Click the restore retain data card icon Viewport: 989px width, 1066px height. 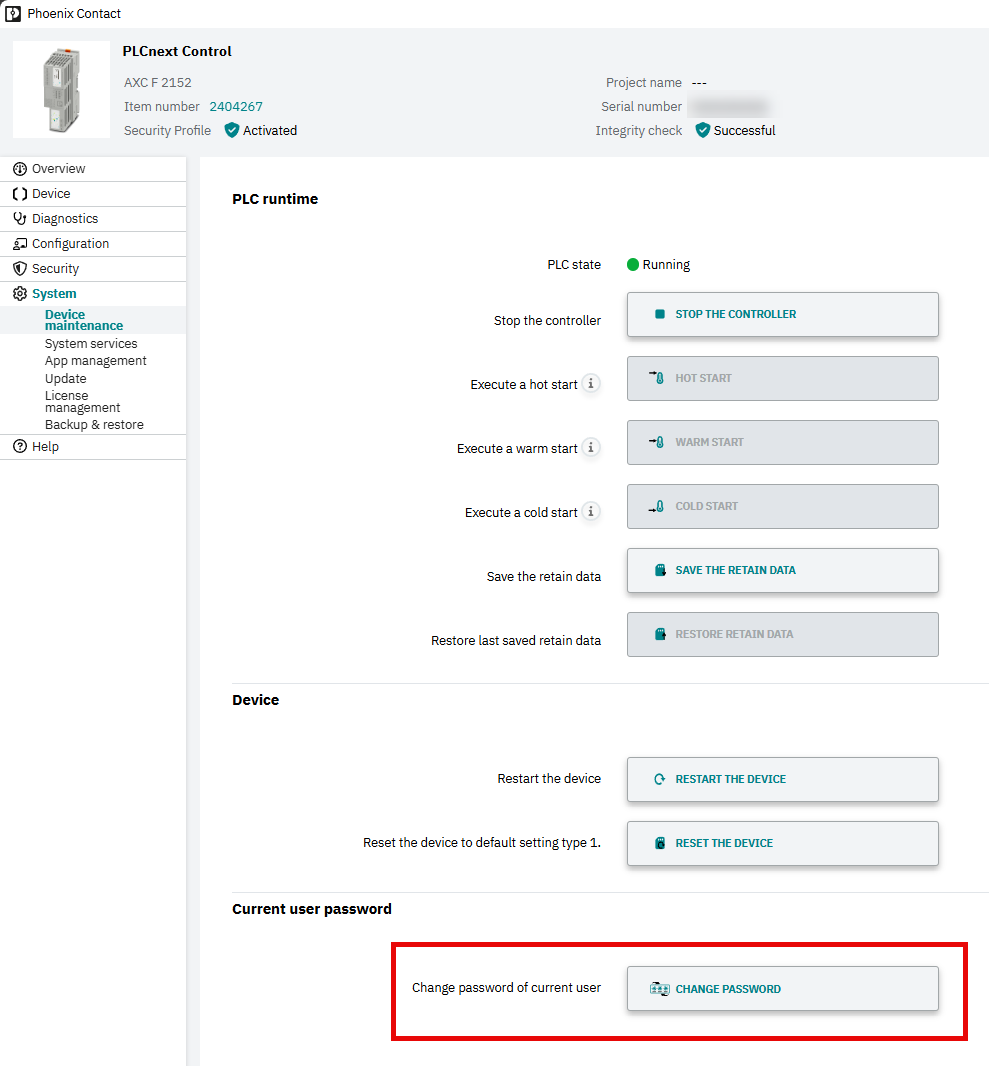tap(659, 634)
